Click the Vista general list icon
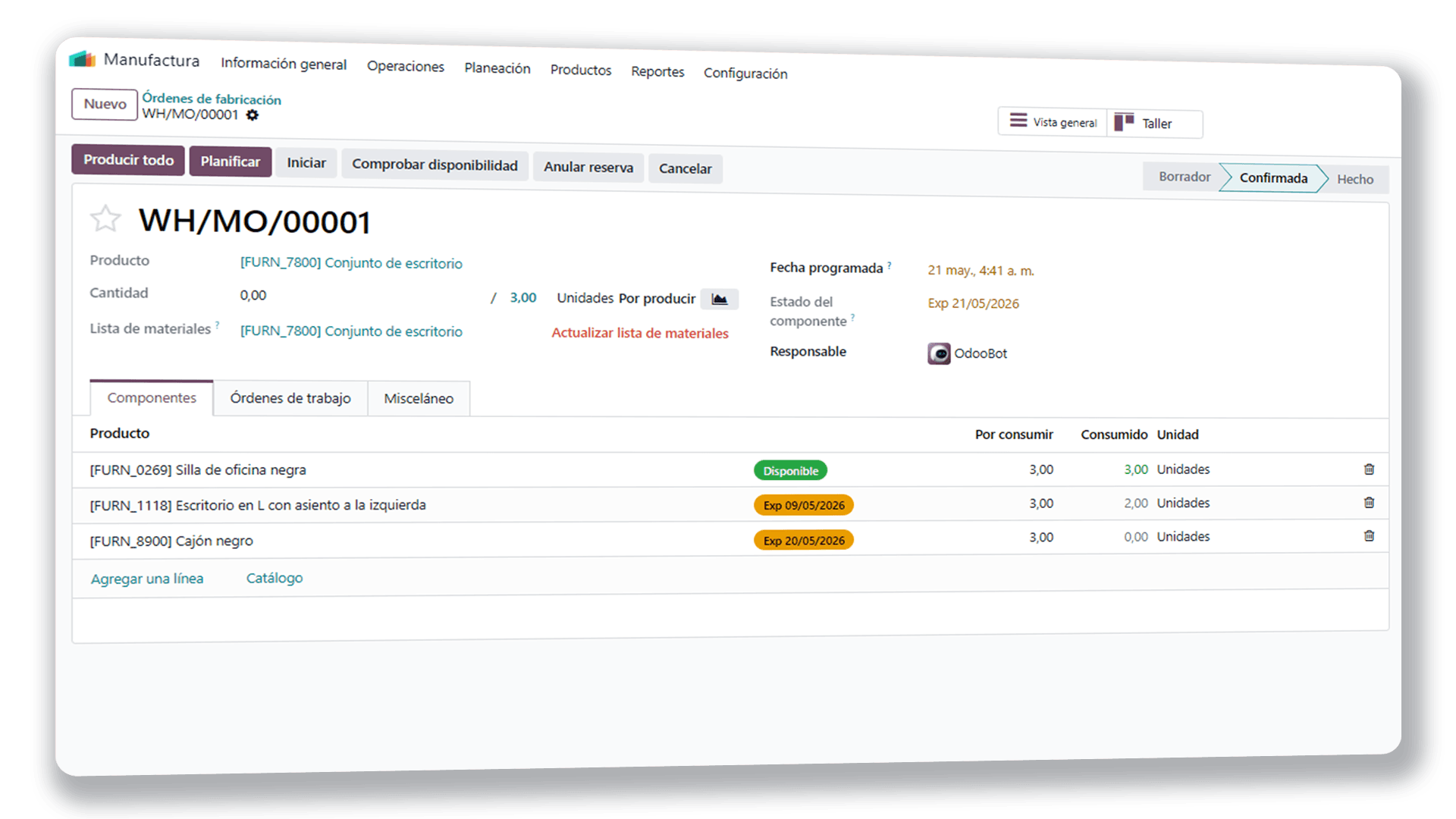The height and width of the screenshot is (819, 1456). click(1018, 121)
